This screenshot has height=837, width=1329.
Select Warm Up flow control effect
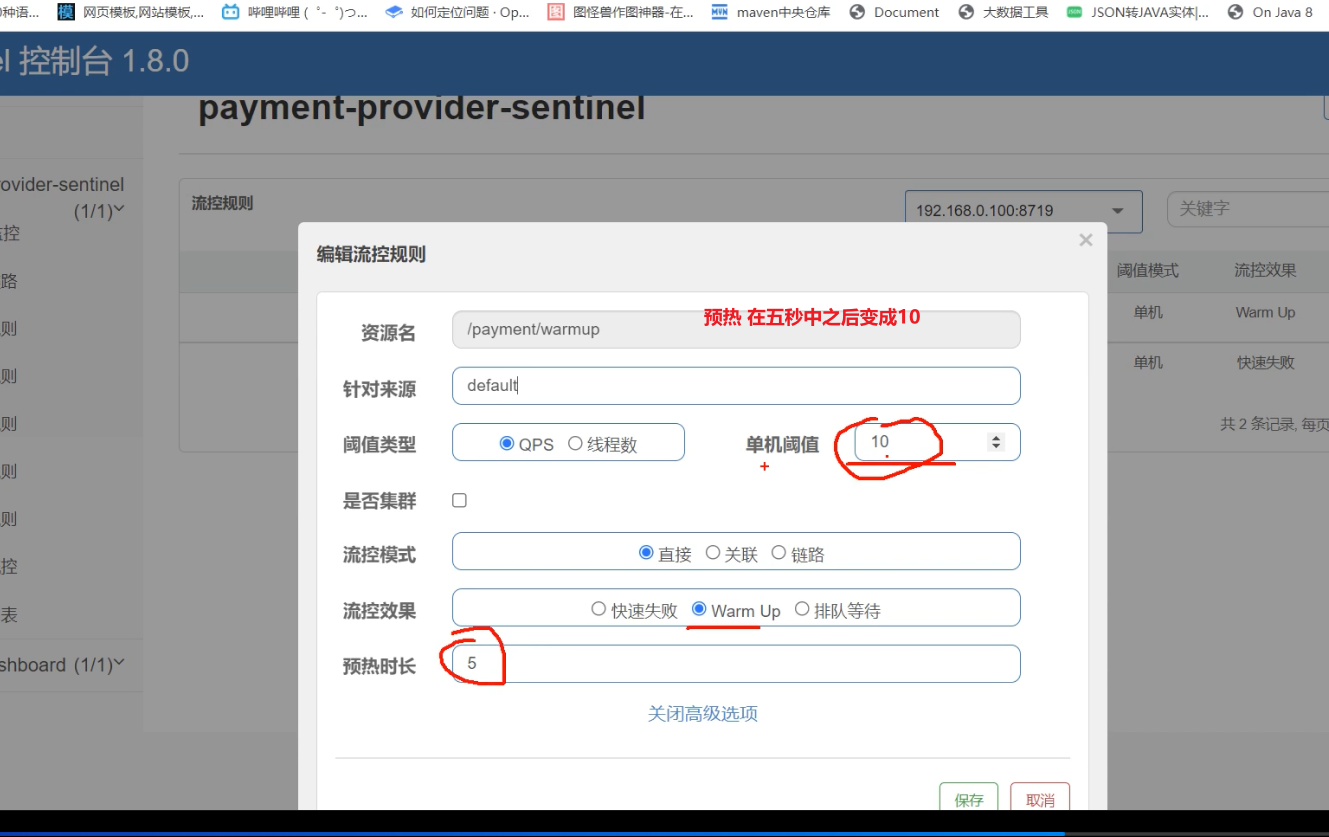[699, 608]
